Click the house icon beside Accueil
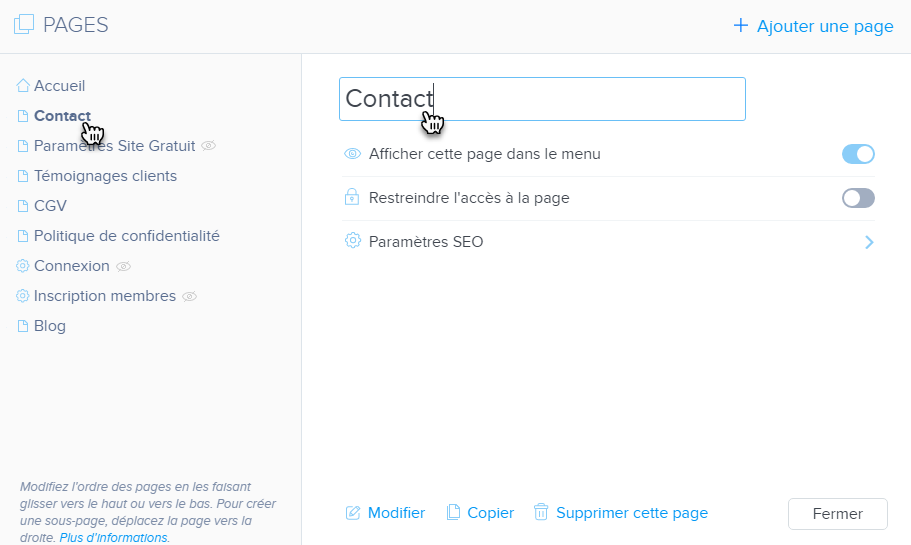Viewport: 911px width, 545px height. pos(23,86)
